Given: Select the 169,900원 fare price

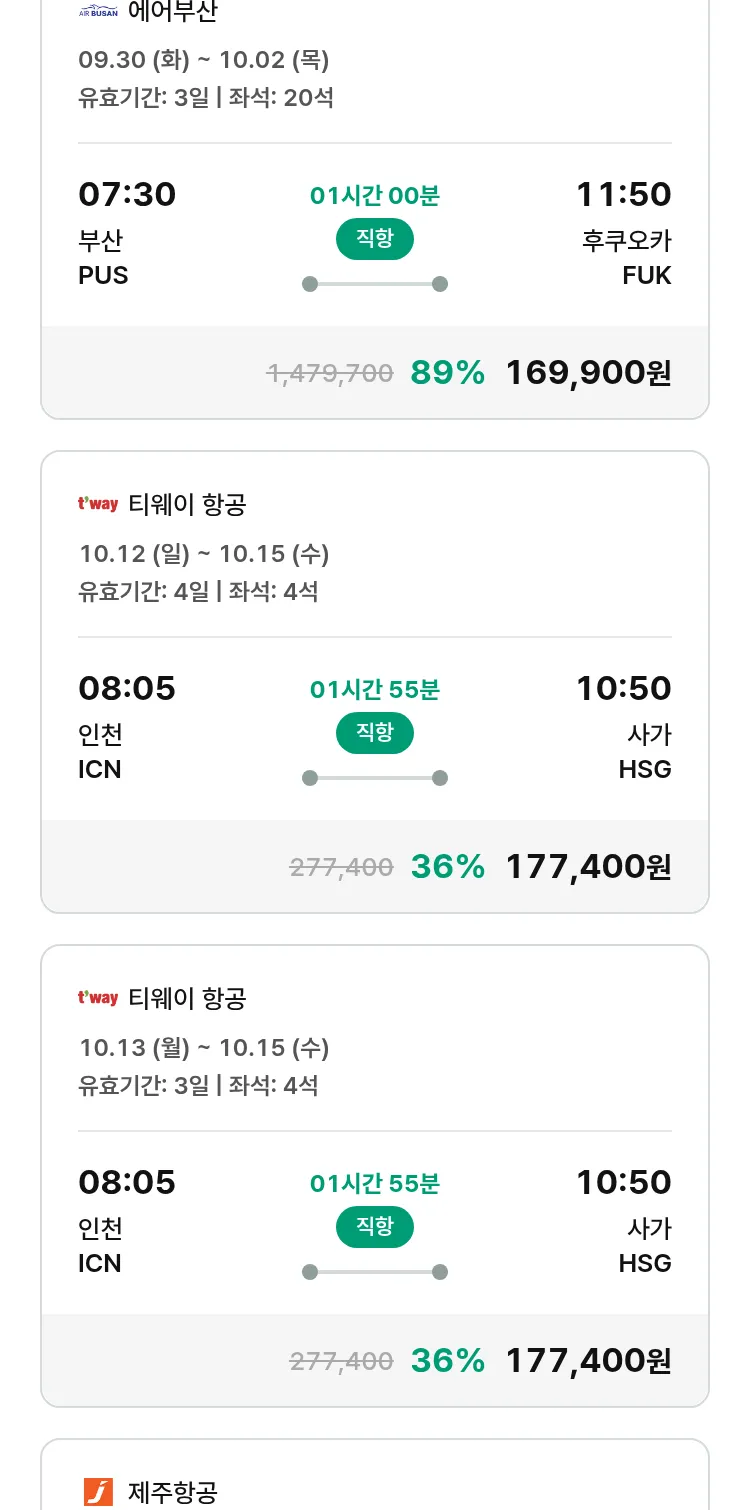Looking at the screenshot, I should coord(588,373).
